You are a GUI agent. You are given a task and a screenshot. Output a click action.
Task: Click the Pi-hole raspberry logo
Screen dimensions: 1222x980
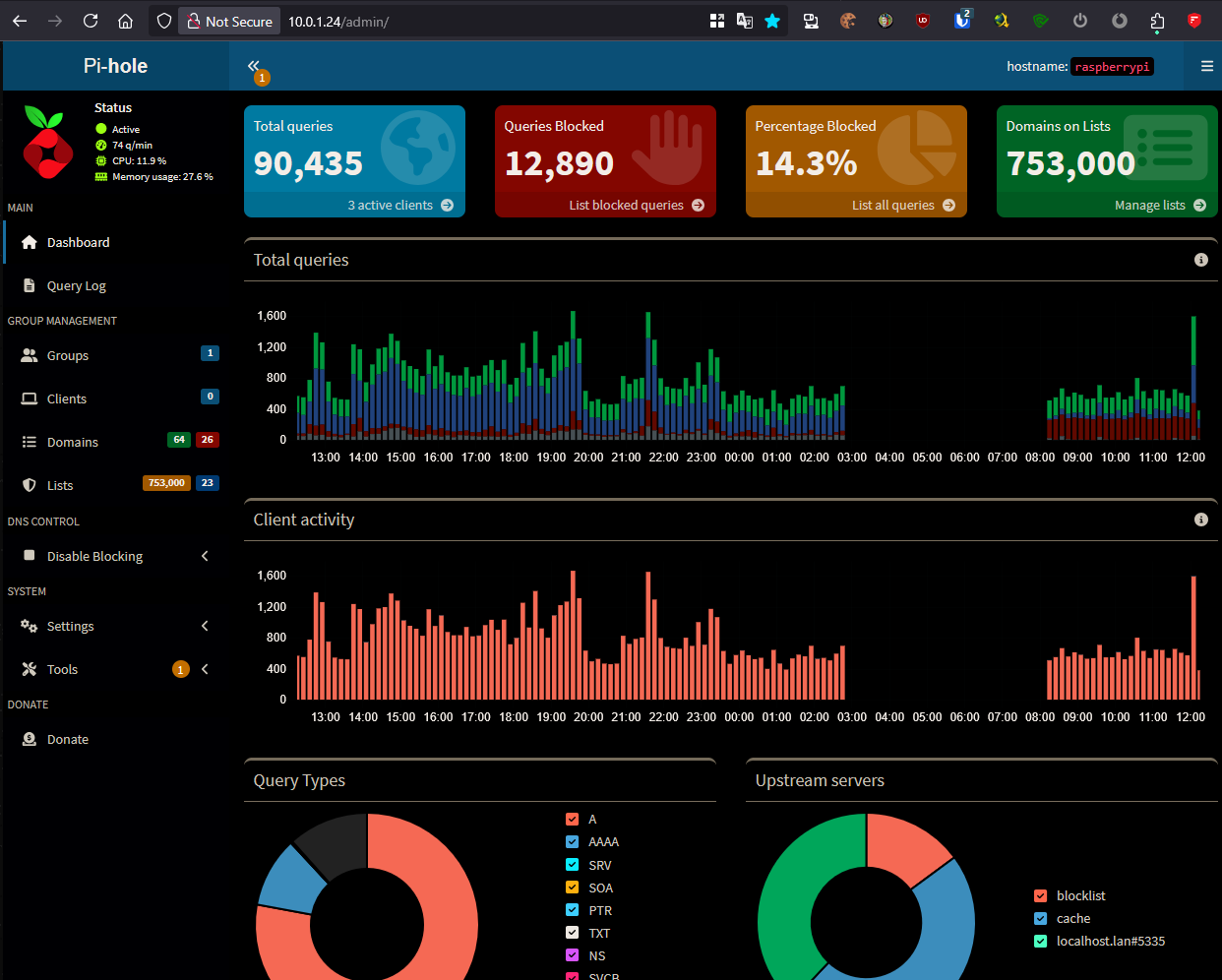click(47, 143)
